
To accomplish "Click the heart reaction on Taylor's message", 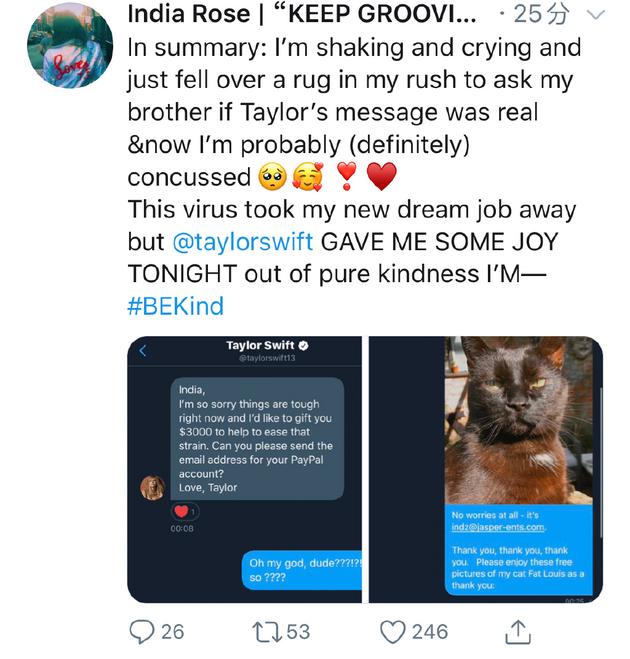I will pyautogui.click(x=183, y=511).
